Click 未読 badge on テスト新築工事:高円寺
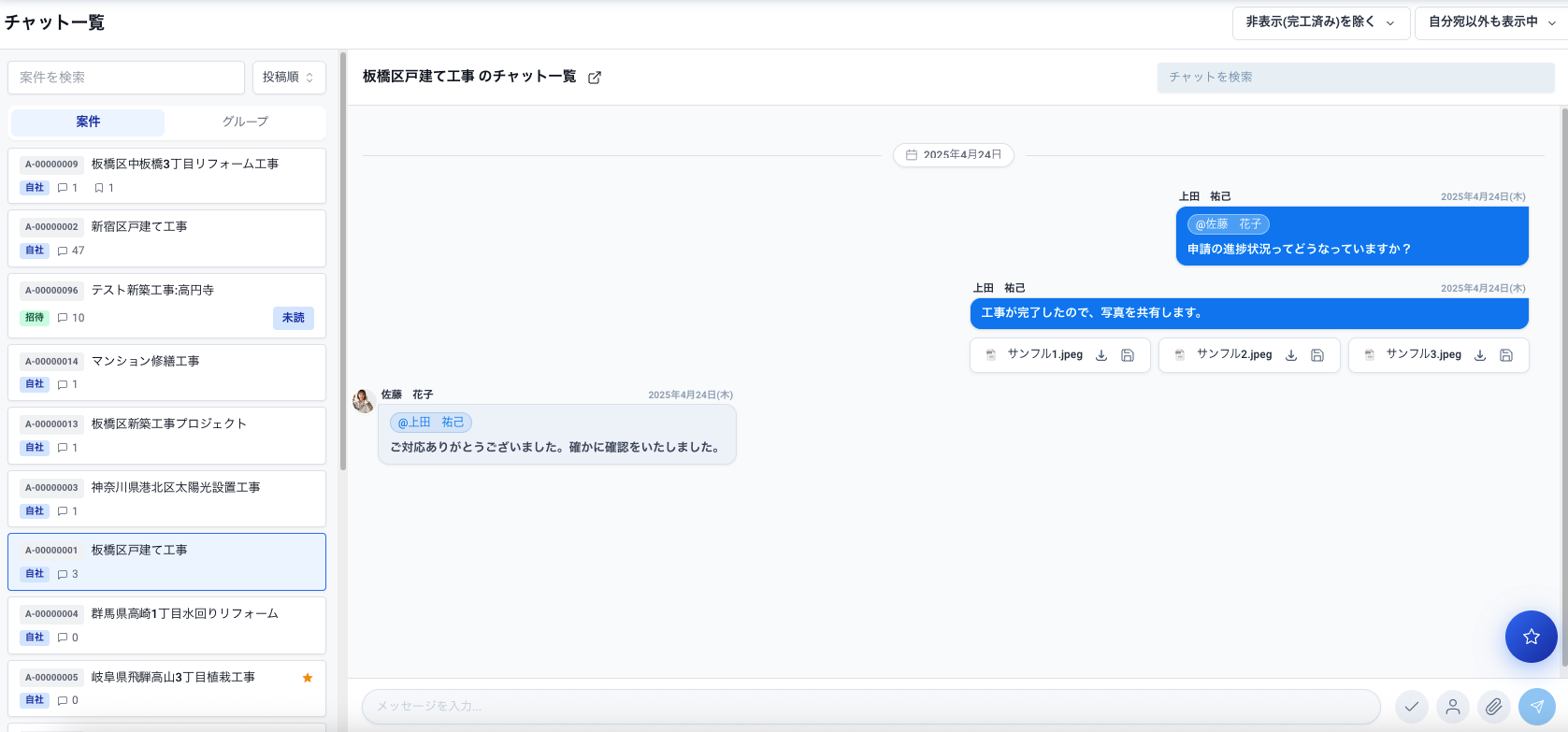Image resolution: width=1568 pixels, height=732 pixels. coord(294,318)
